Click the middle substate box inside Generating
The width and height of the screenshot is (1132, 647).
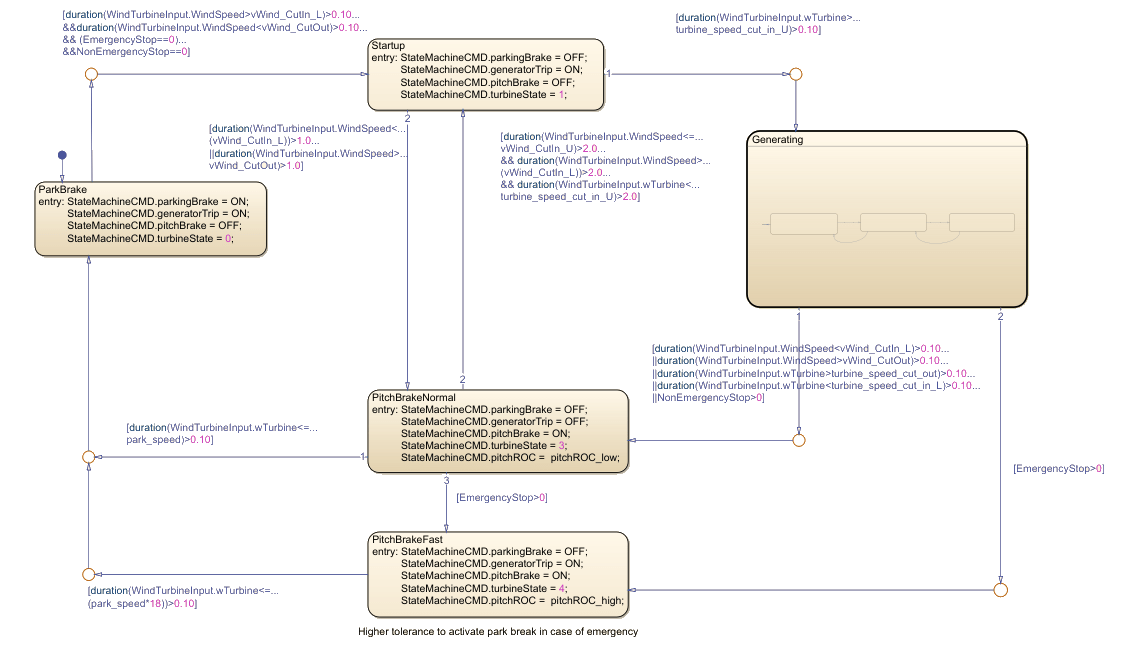coord(893,223)
